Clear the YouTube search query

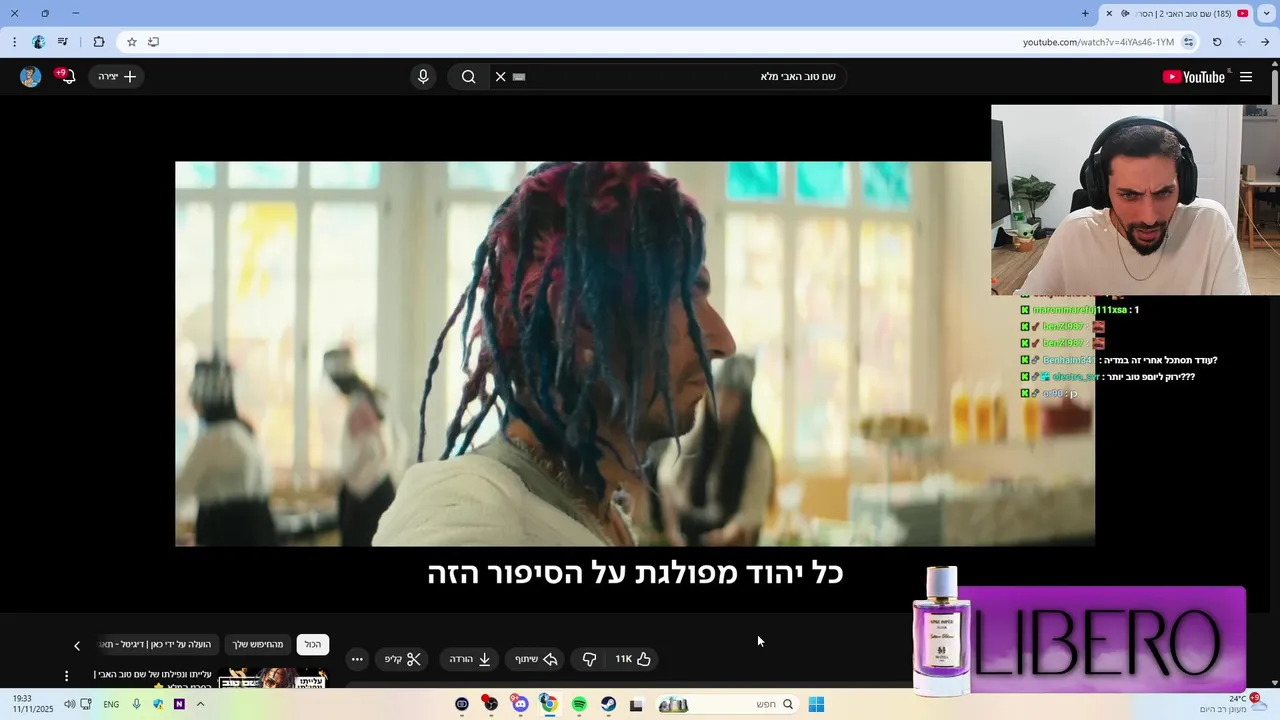[501, 77]
